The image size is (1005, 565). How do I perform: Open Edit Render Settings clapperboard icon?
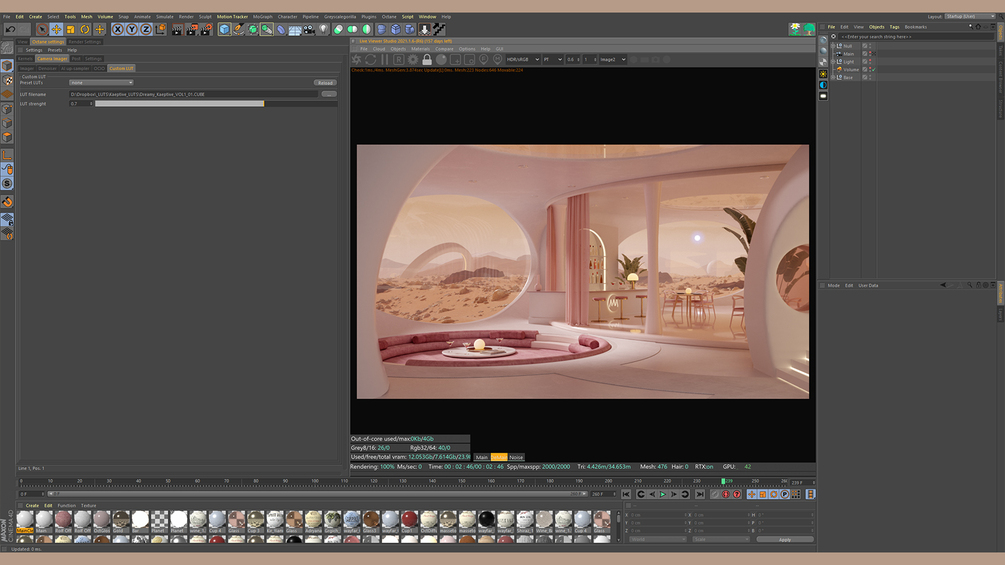click(x=206, y=29)
